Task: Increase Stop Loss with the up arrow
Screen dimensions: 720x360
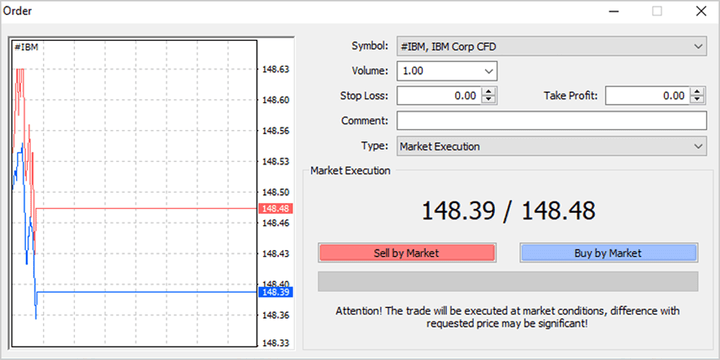Action: [x=489, y=92]
